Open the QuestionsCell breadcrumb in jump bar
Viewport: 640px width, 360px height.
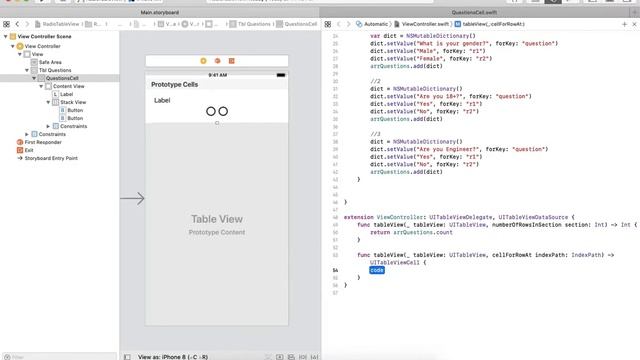pos(297,24)
